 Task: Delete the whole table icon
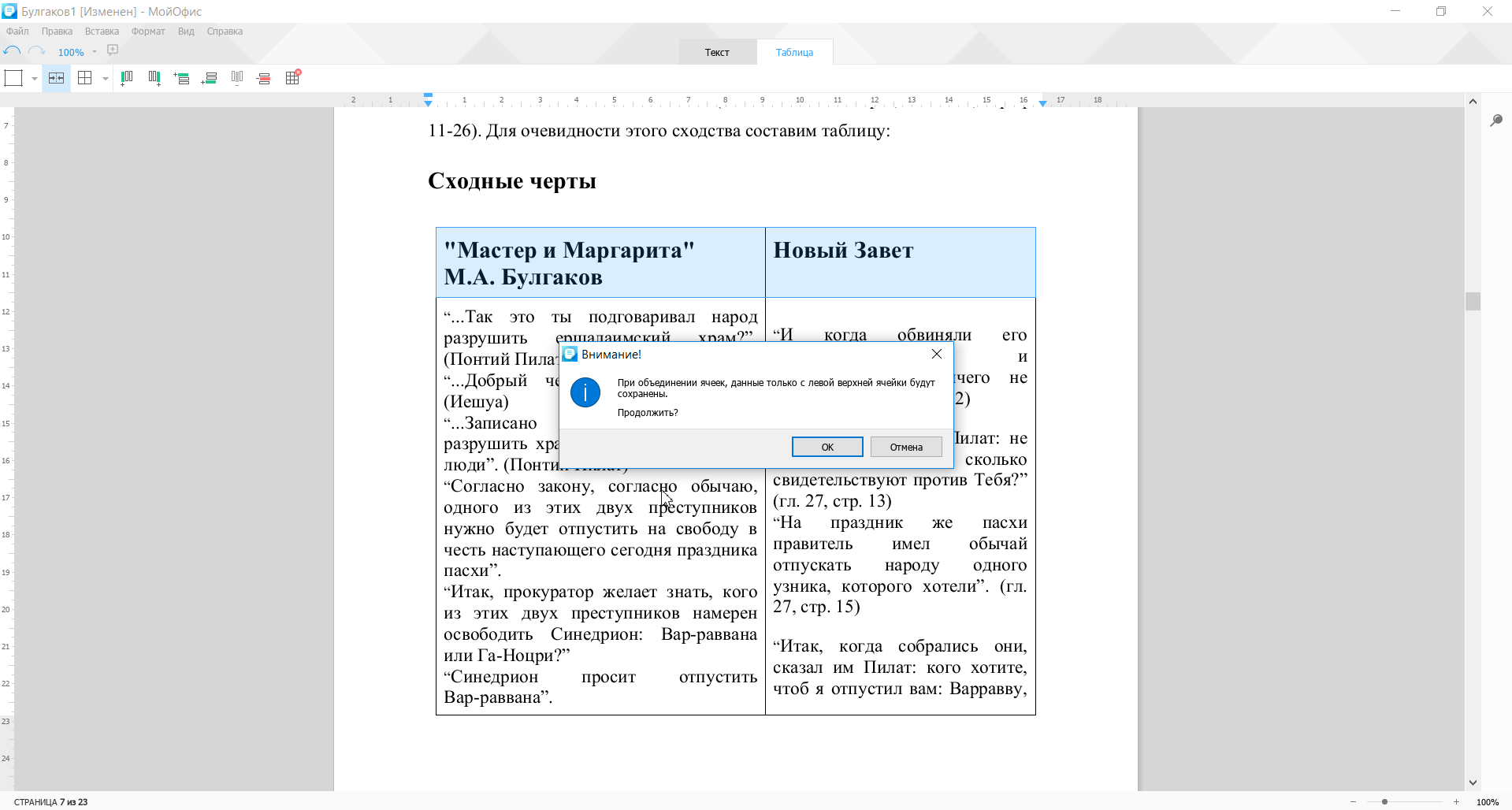(293, 77)
